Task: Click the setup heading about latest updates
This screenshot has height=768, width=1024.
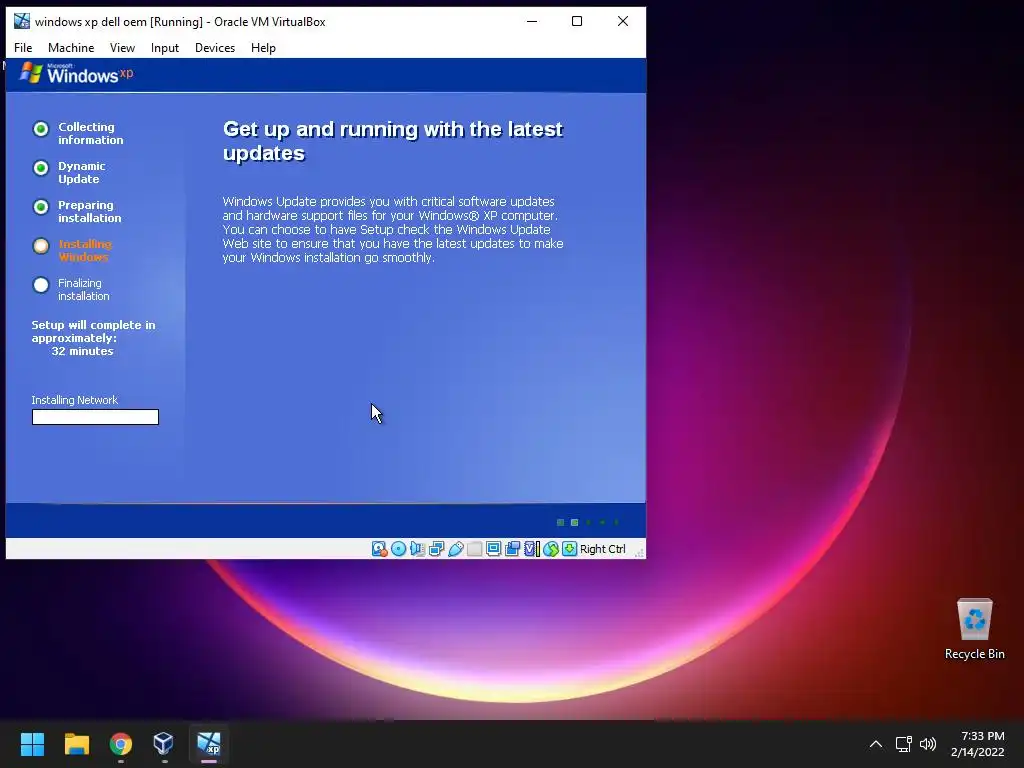Action: [x=392, y=141]
